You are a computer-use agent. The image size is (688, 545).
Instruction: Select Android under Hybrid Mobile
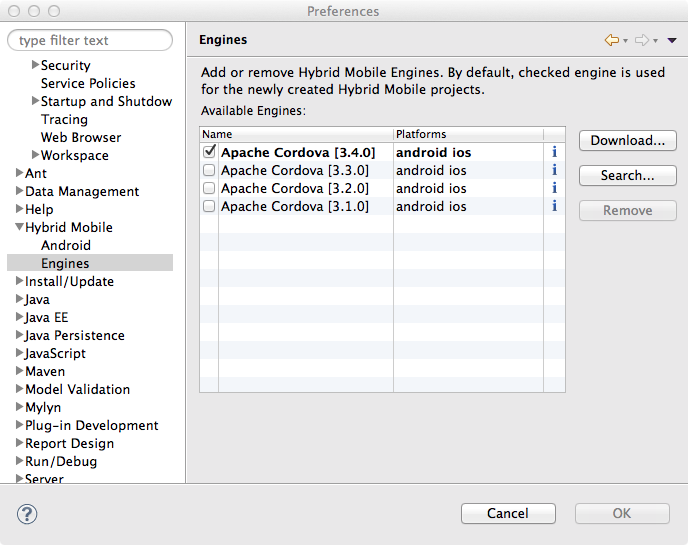(66, 246)
